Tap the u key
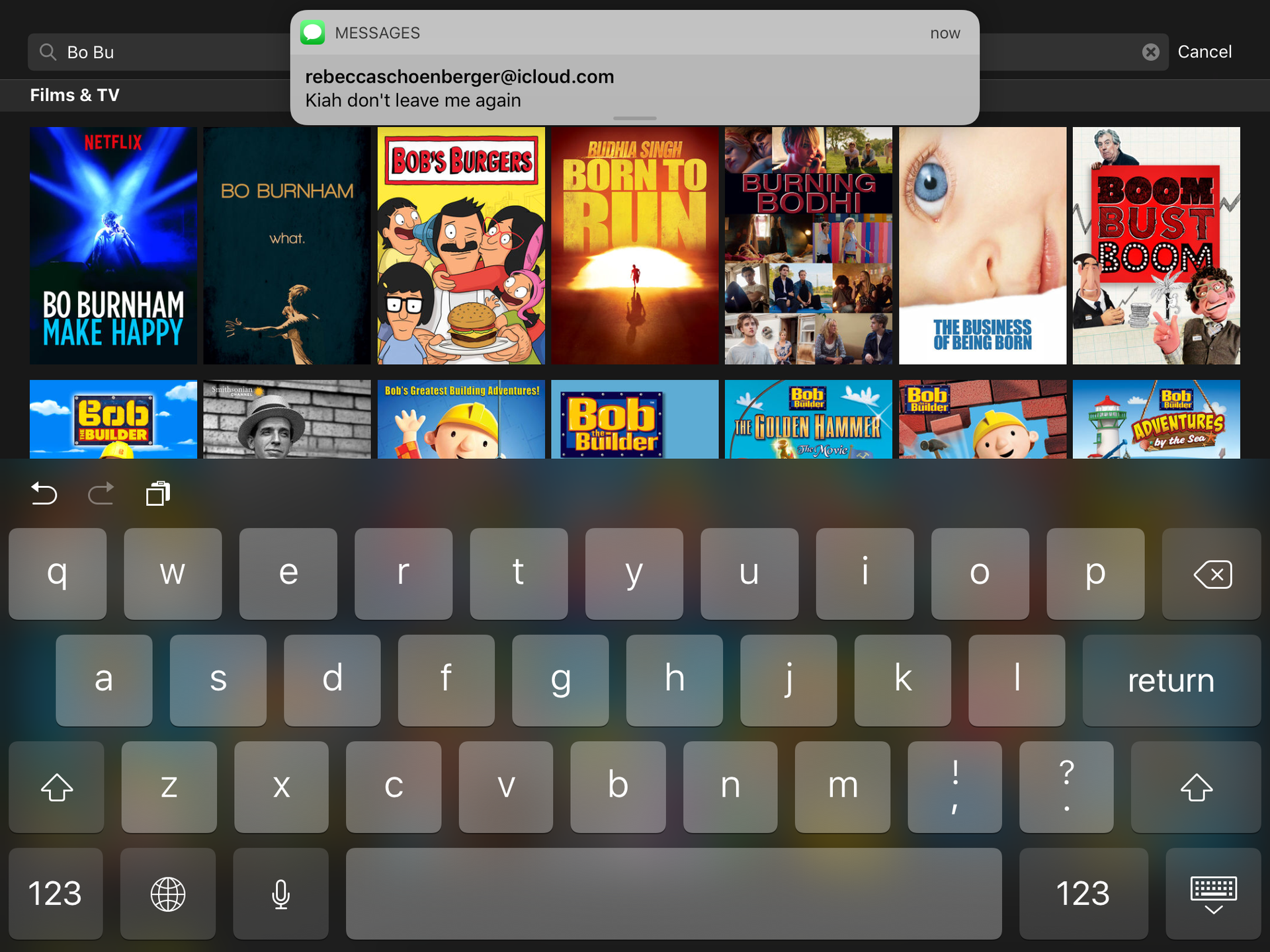The image size is (1270, 952). coord(749,574)
